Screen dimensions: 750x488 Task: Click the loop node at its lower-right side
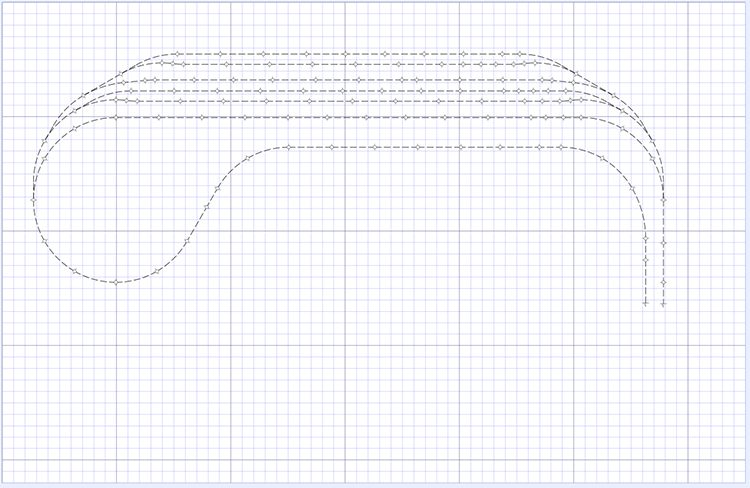[x=157, y=271]
